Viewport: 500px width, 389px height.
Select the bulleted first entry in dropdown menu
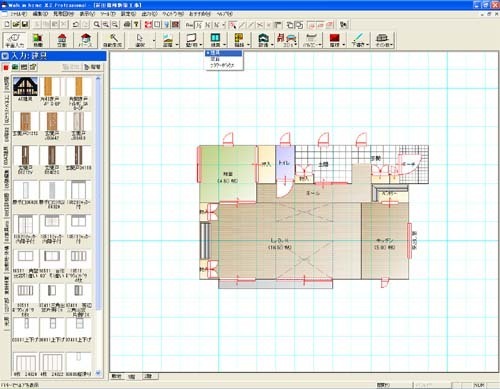tap(224, 53)
